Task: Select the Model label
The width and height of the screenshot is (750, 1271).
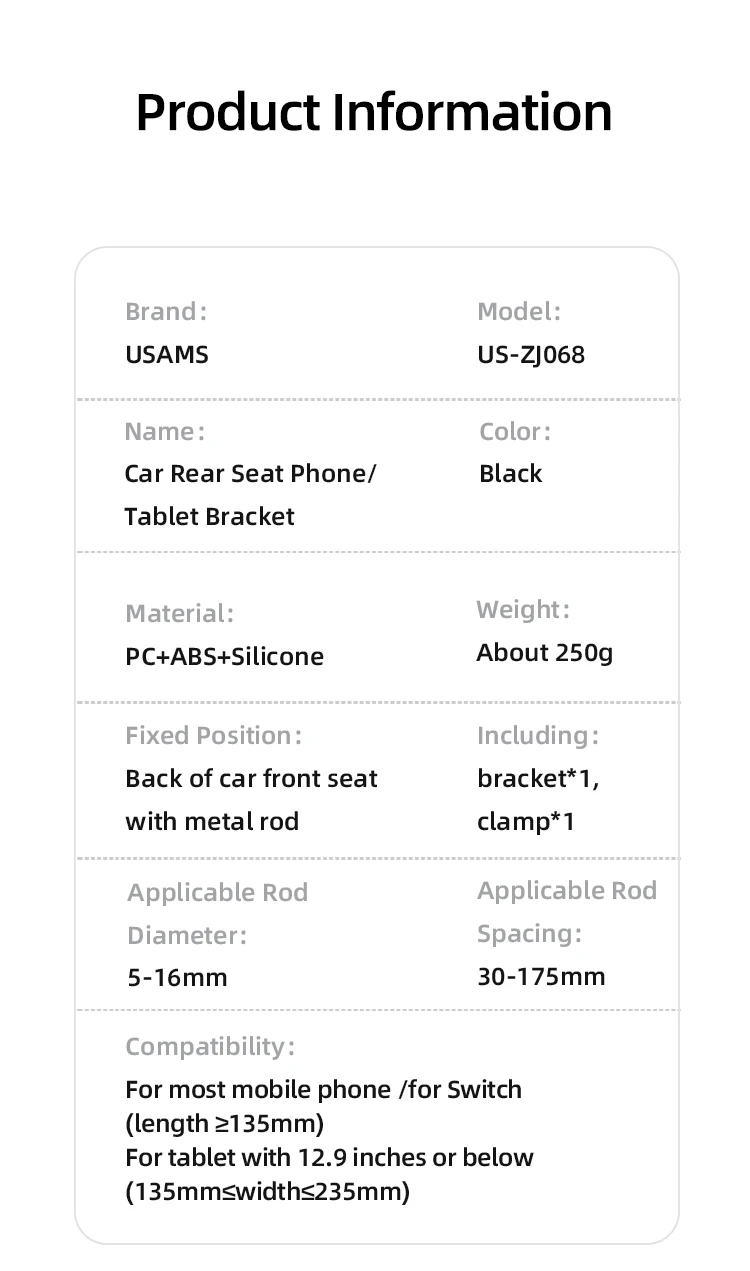Action: pyautogui.click(x=519, y=311)
